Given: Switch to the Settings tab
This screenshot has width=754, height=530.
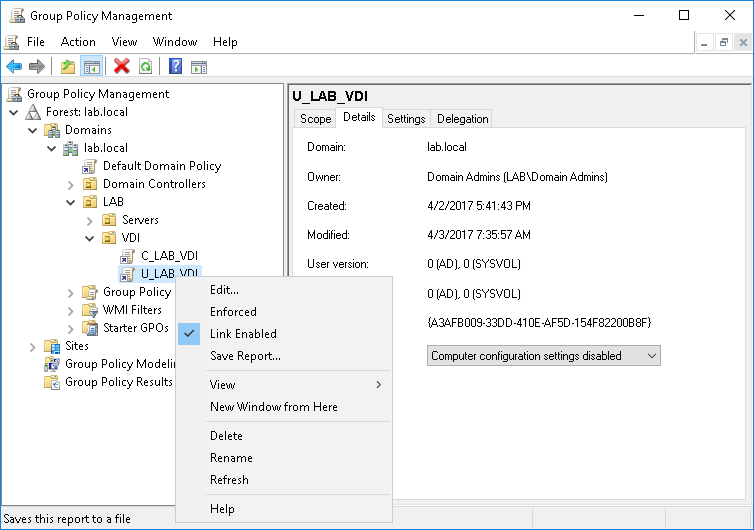Looking at the screenshot, I should coord(406,119).
